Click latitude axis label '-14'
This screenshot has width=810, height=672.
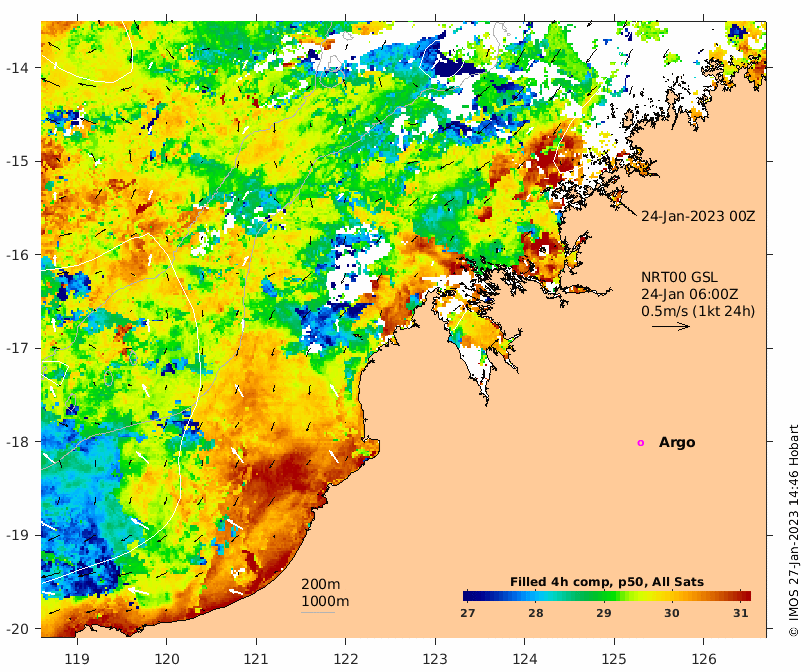pyautogui.click(x=17, y=68)
